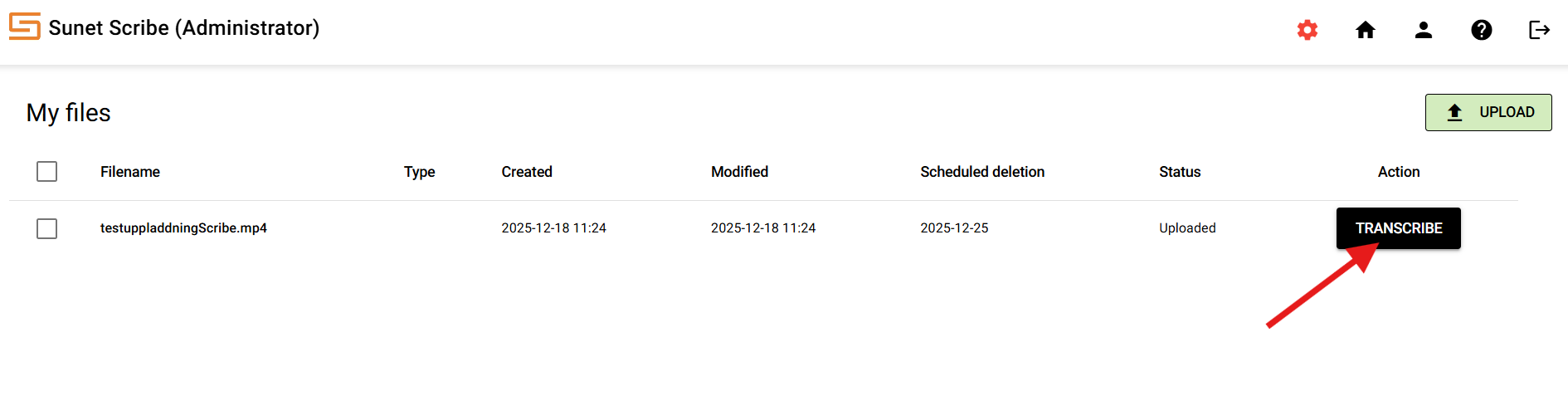Log out using the exit icon
Image resolution: width=1568 pixels, height=401 pixels.
(1540, 31)
